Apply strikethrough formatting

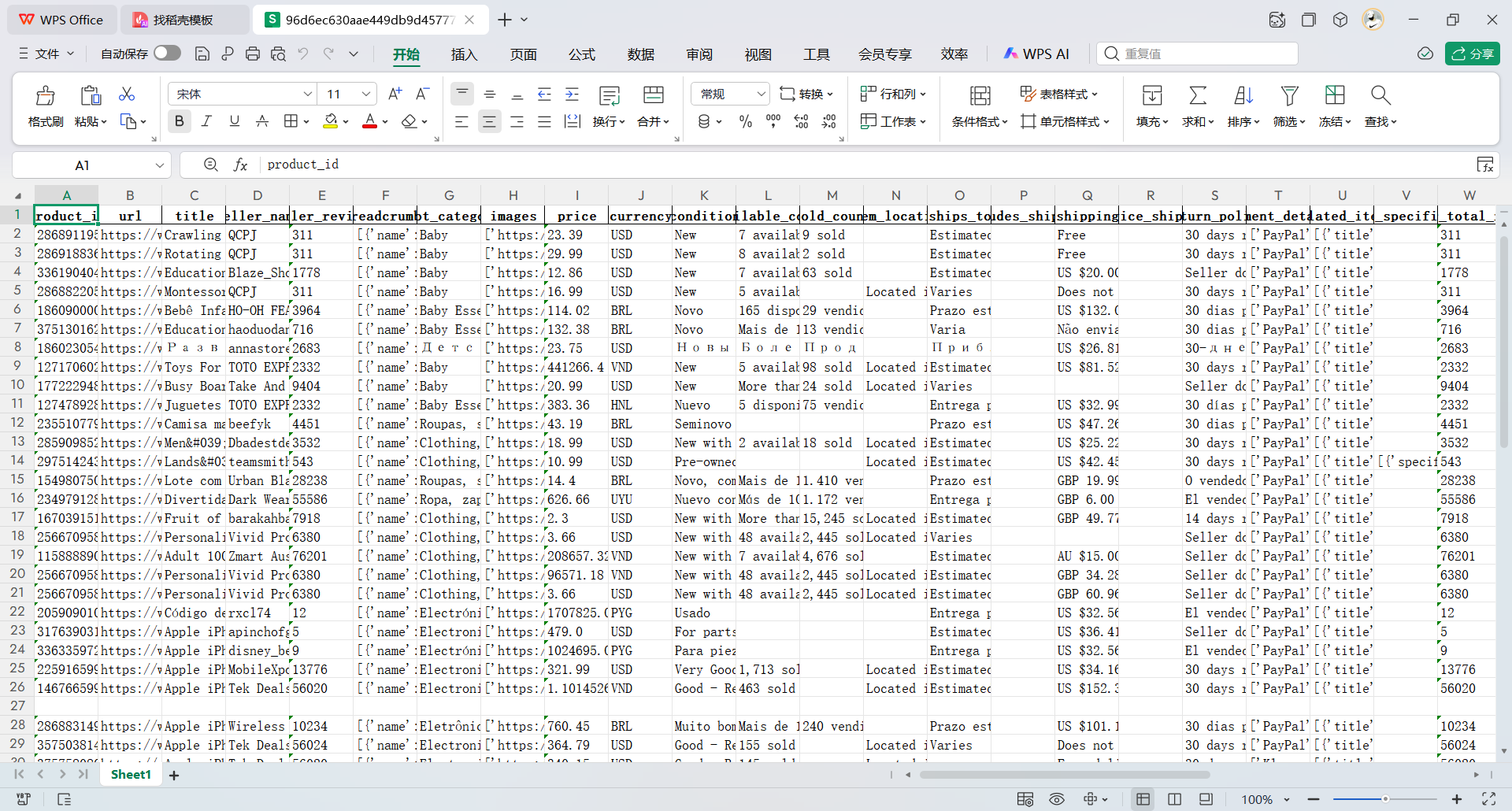tap(262, 121)
